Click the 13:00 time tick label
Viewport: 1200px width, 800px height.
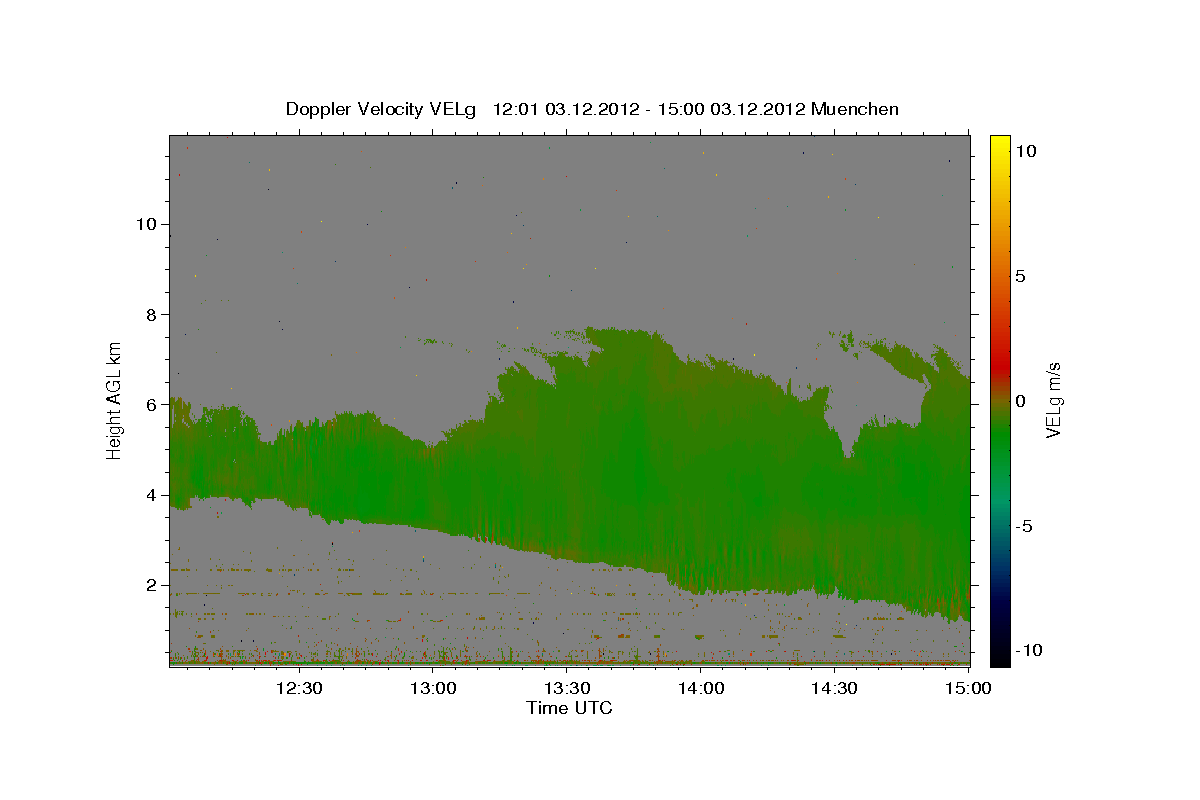pyautogui.click(x=432, y=688)
